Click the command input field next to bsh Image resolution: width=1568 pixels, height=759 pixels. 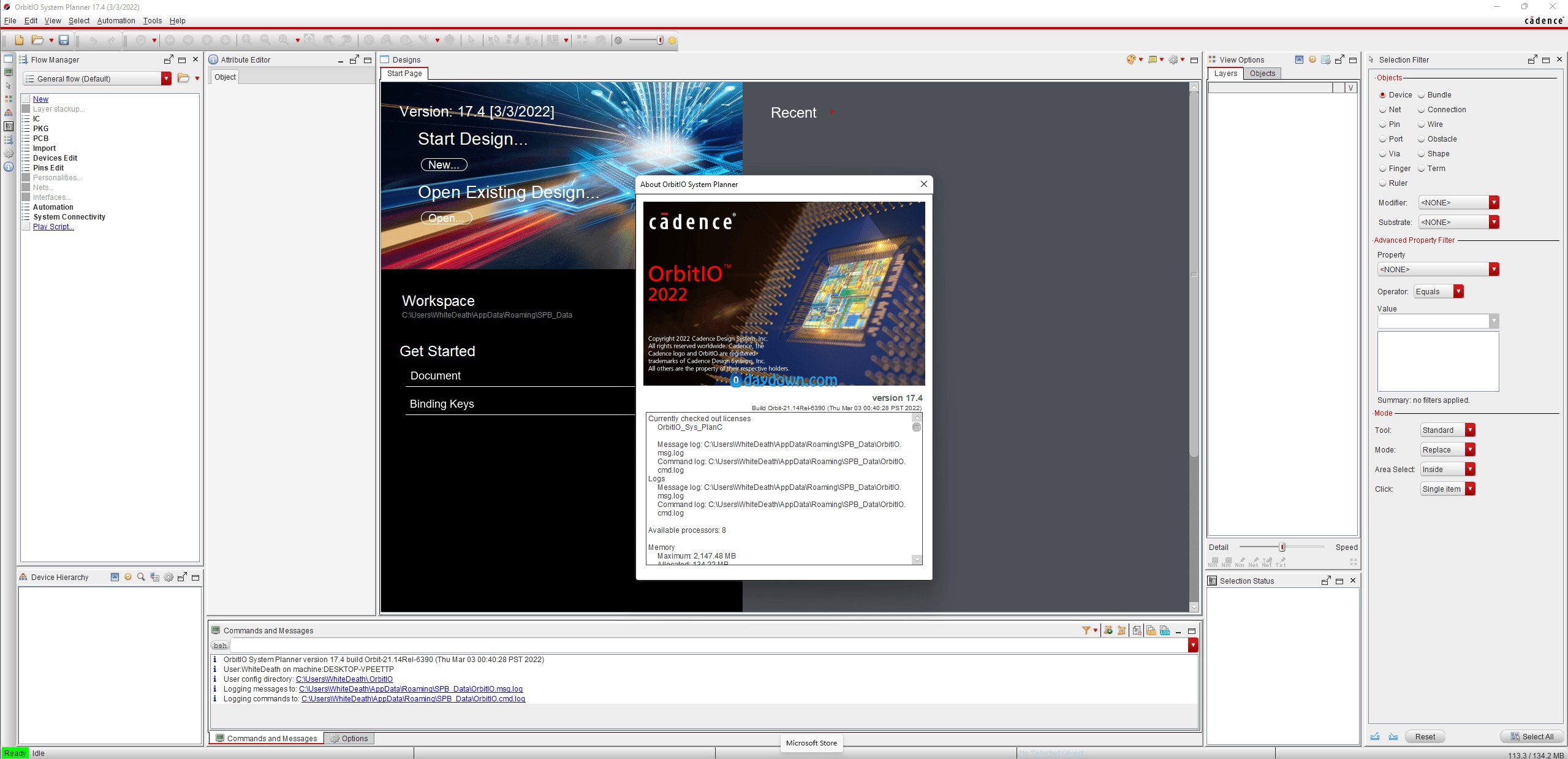(x=708, y=645)
